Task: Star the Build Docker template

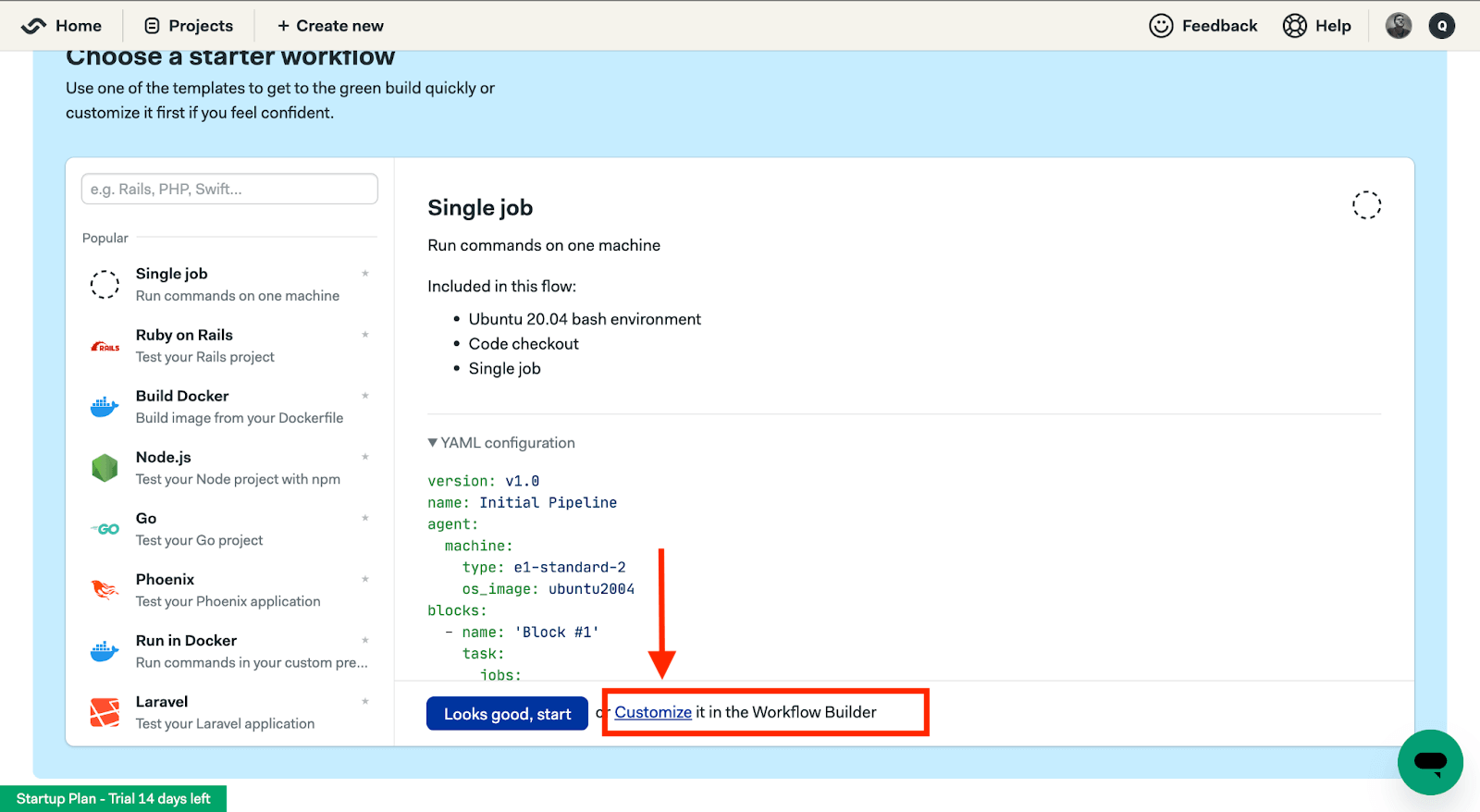Action: coord(365,395)
